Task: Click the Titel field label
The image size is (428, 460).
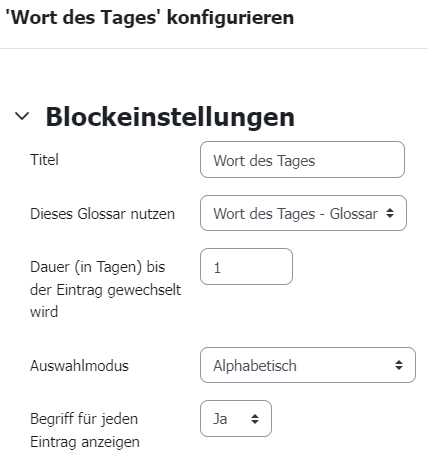Action: pos(44,160)
